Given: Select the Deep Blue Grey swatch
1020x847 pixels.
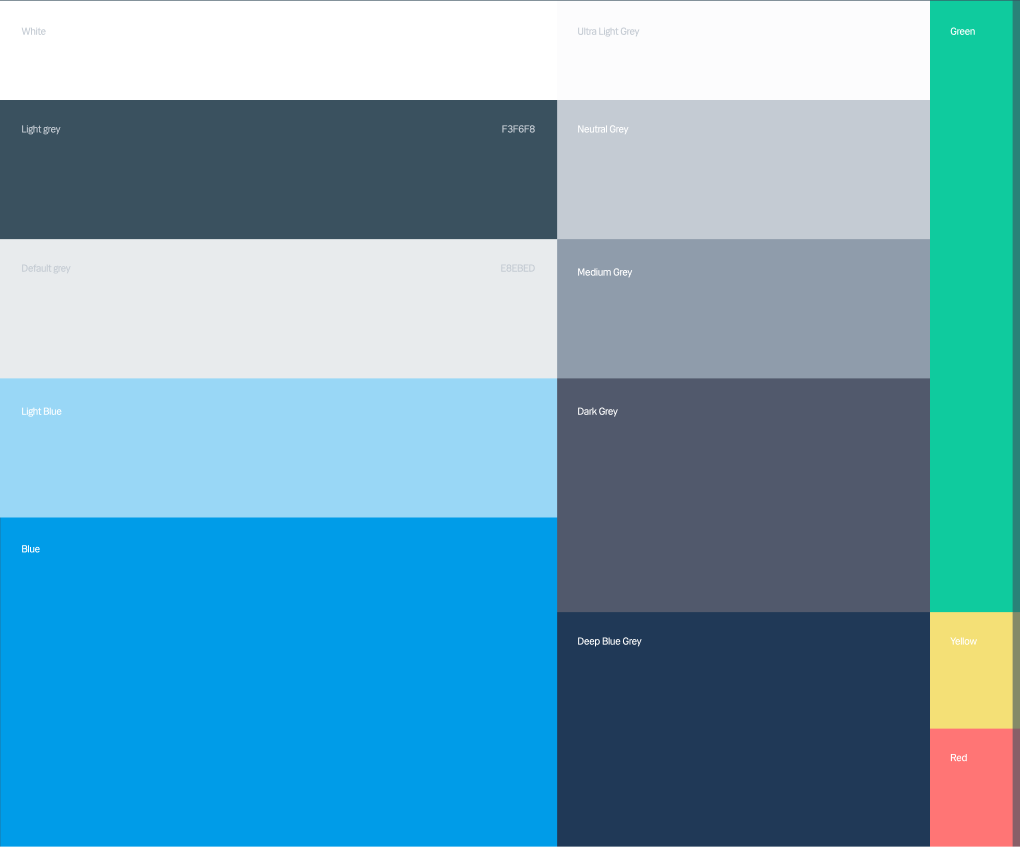Looking at the screenshot, I should tap(744, 729).
